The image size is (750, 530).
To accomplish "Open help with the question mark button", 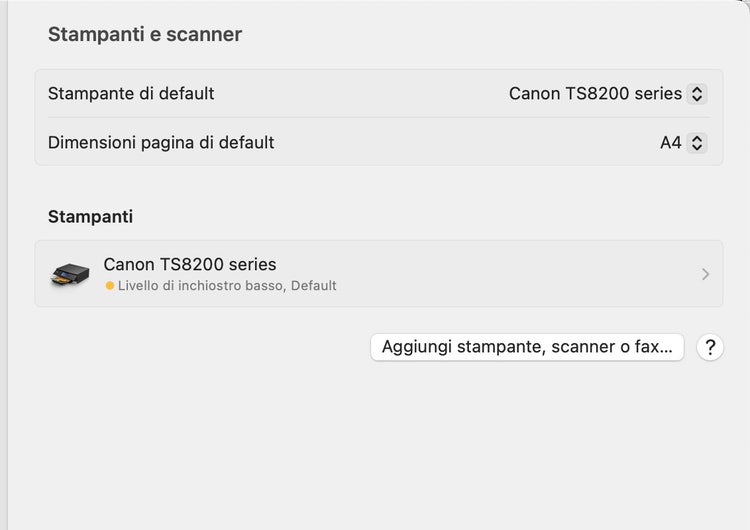I will point(710,347).
